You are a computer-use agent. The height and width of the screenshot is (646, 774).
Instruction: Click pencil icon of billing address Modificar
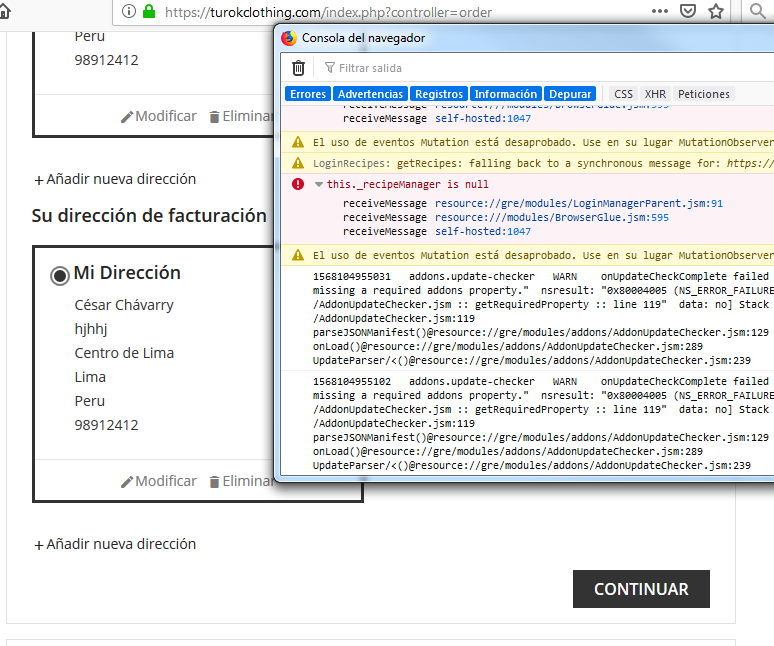pos(127,482)
